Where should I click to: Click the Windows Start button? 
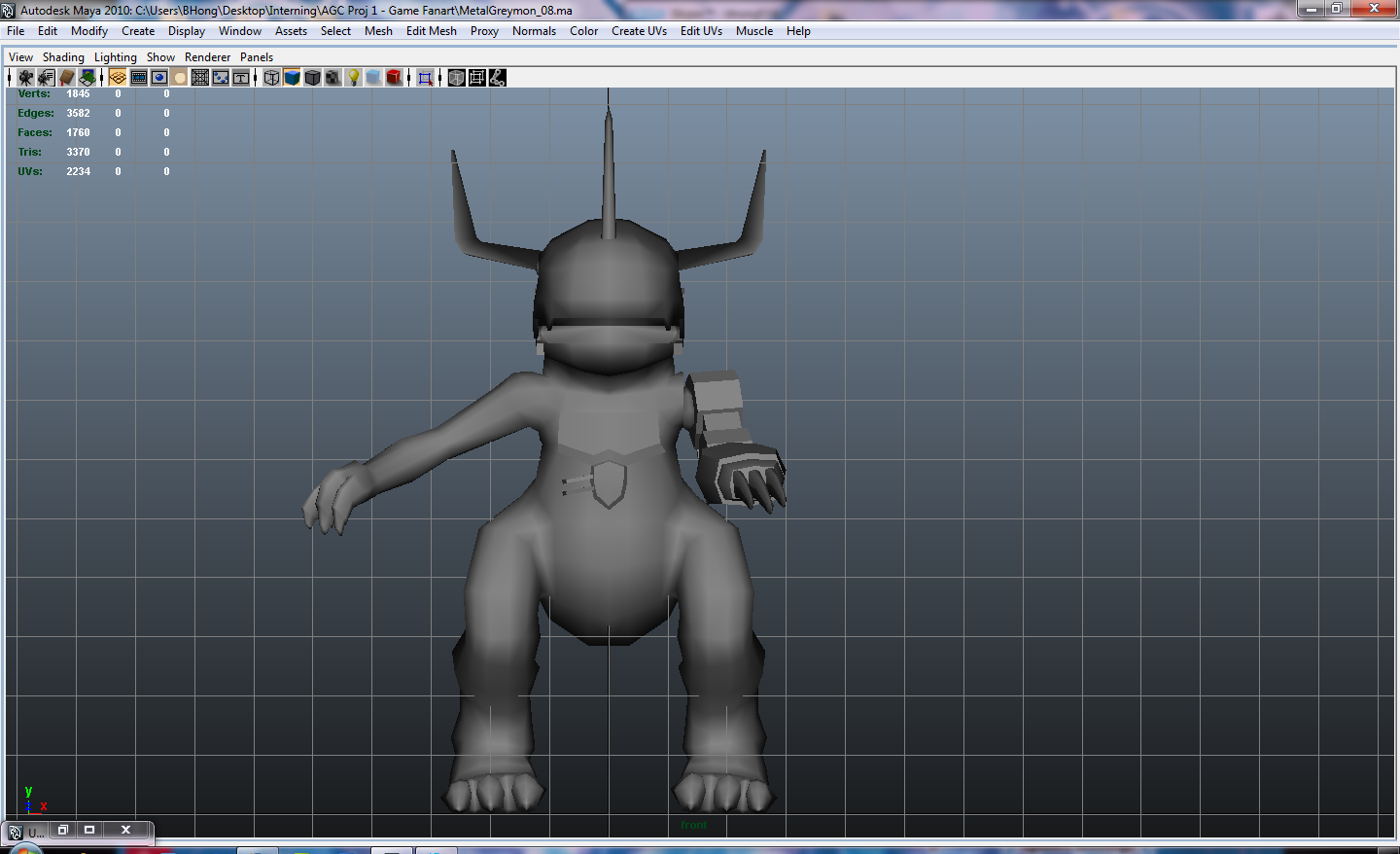(x=25, y=849)
